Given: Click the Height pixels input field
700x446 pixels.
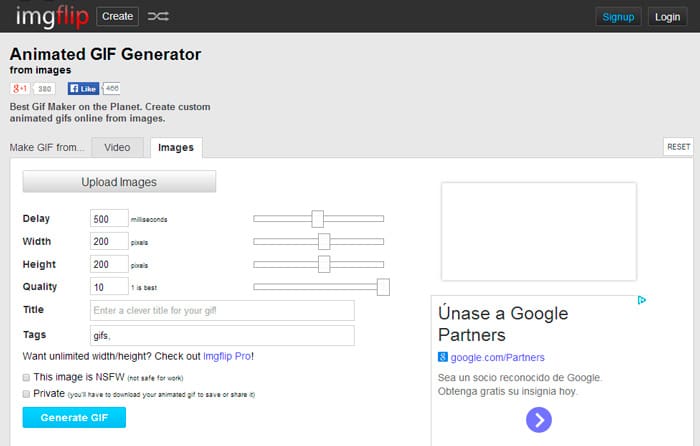Looking at the screenshot, I should coord(109,264).
